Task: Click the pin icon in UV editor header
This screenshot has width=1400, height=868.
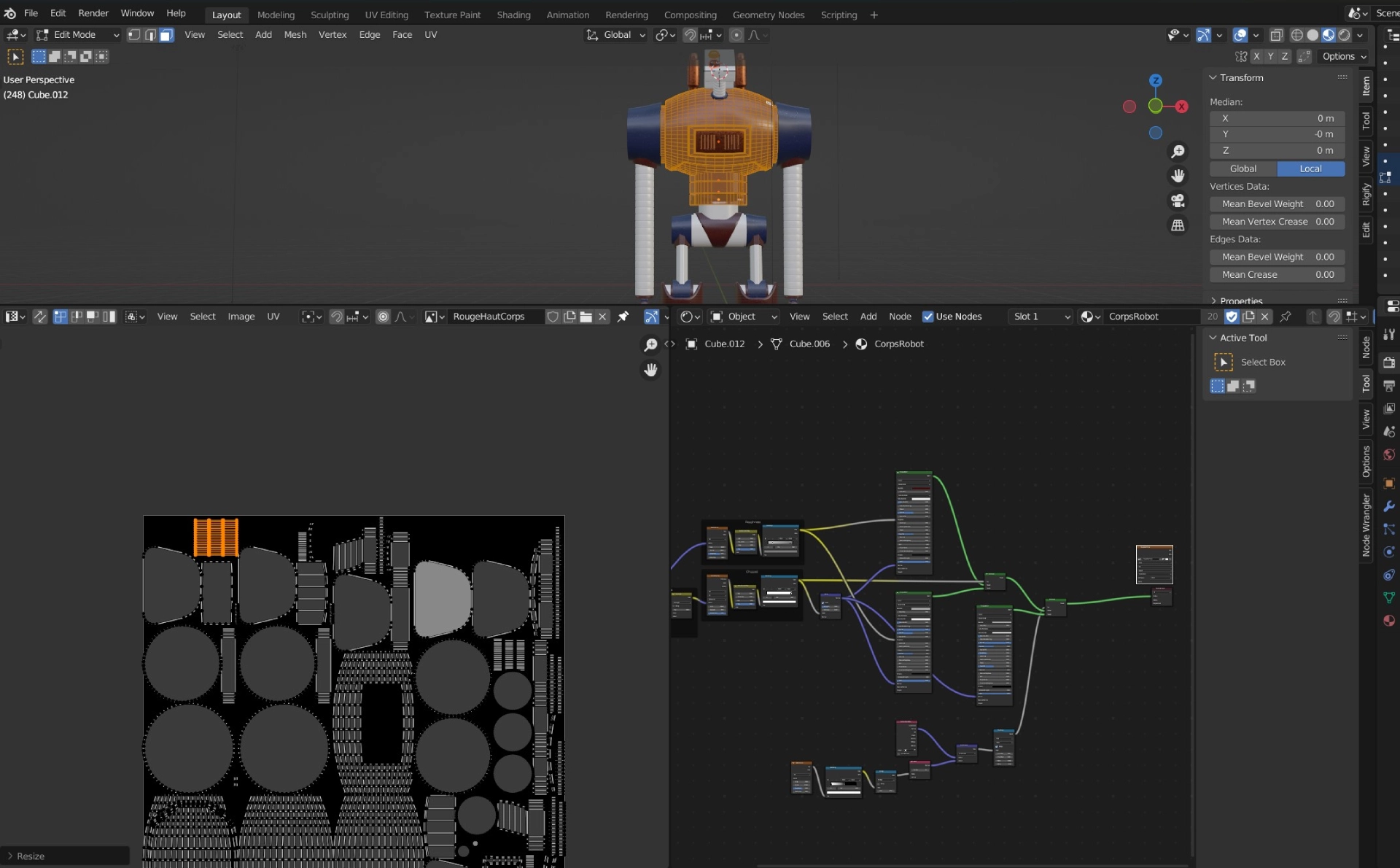Action: [623, 317]
